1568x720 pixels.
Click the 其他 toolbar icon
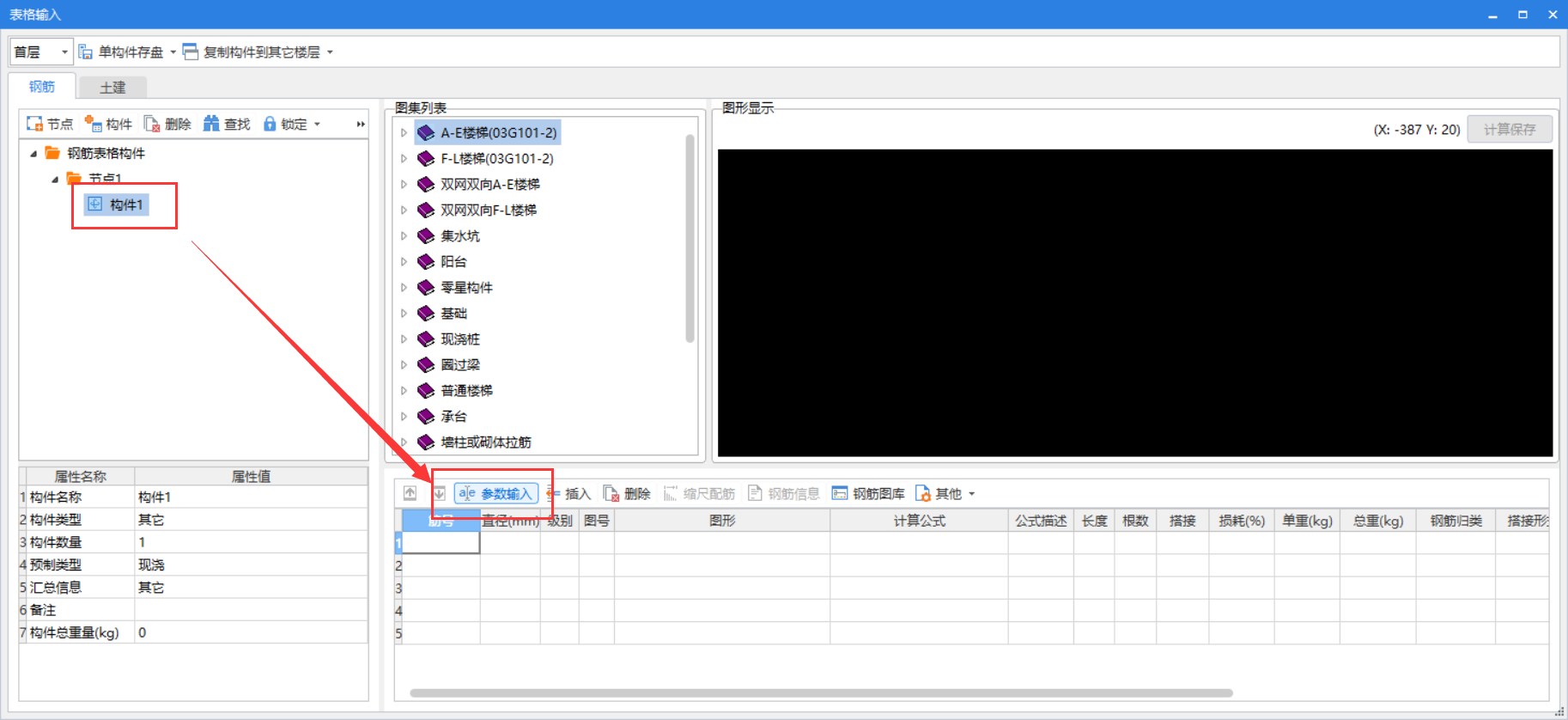click(923, 493)
